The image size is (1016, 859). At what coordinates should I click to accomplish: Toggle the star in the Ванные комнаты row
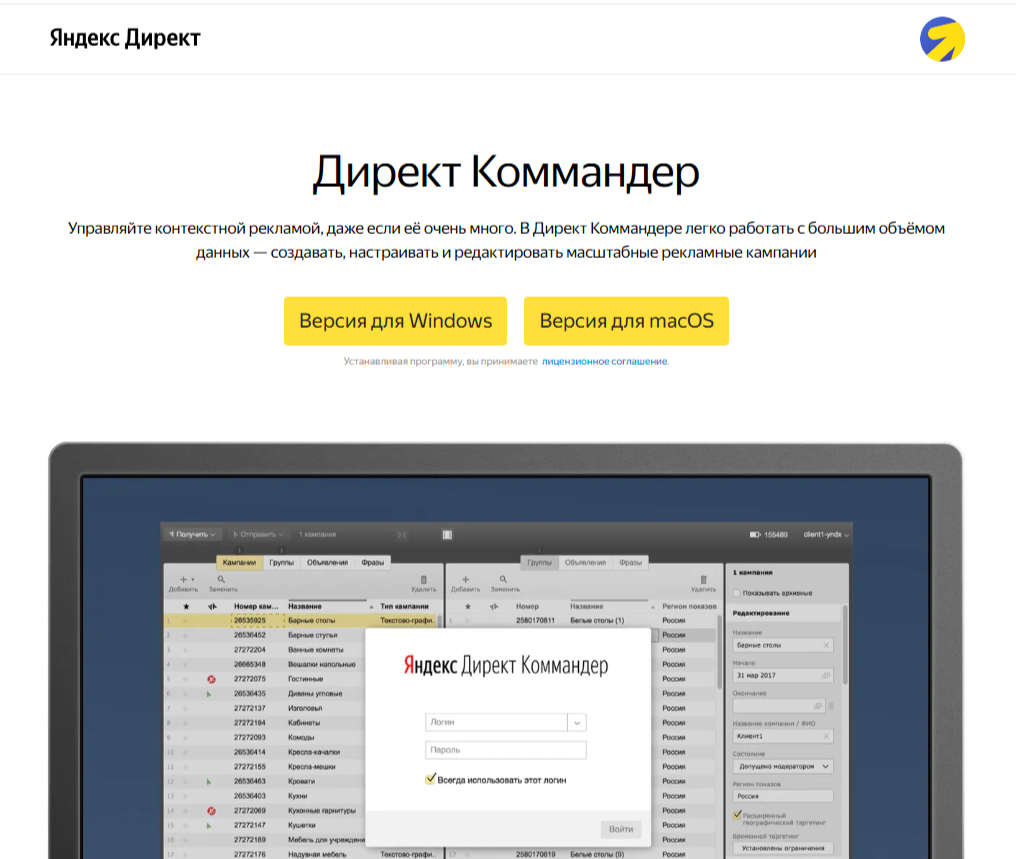(186, 650)
